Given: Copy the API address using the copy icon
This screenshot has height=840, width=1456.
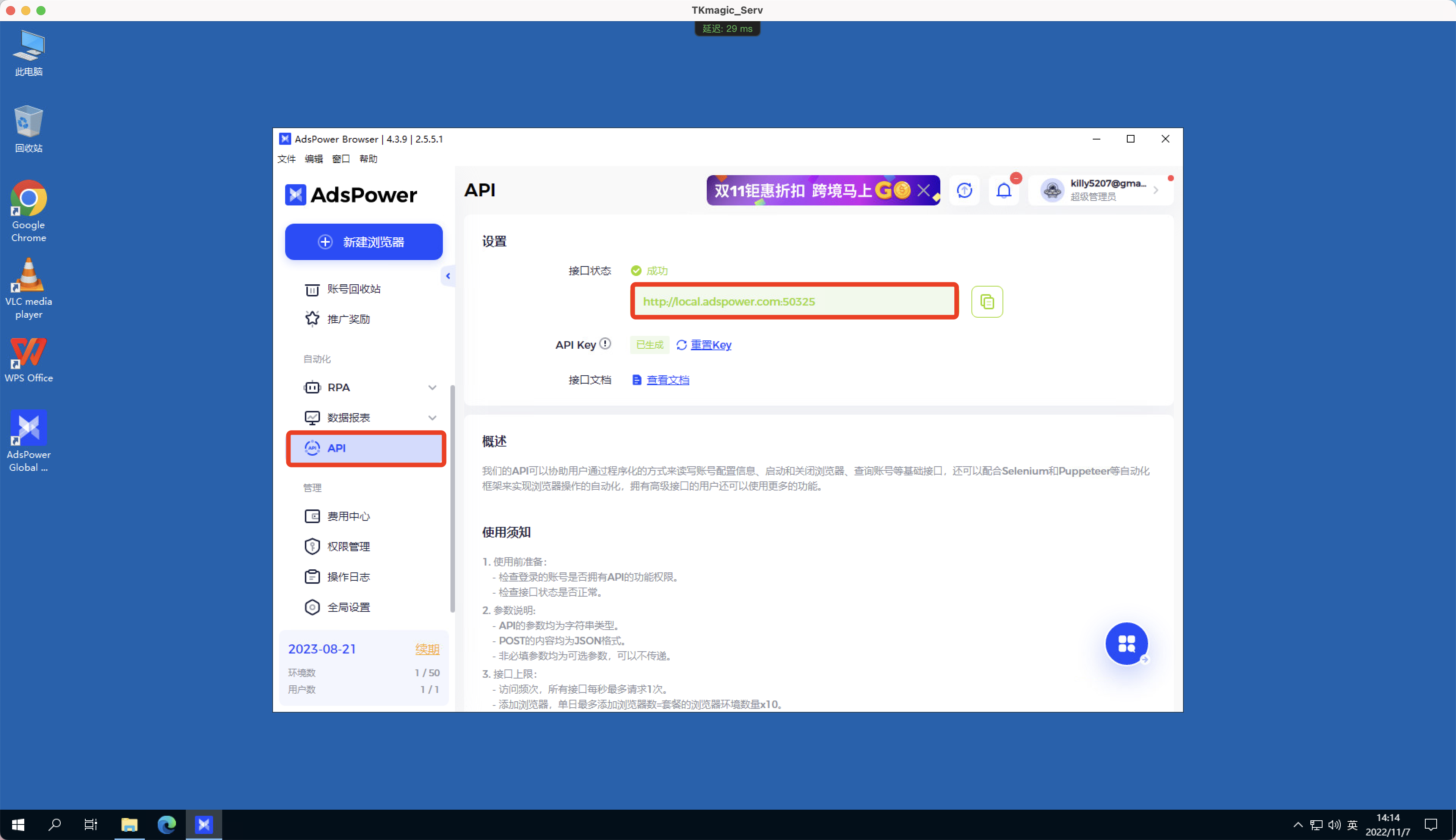Looking at the screenshot, I should (x=986, y=301).
